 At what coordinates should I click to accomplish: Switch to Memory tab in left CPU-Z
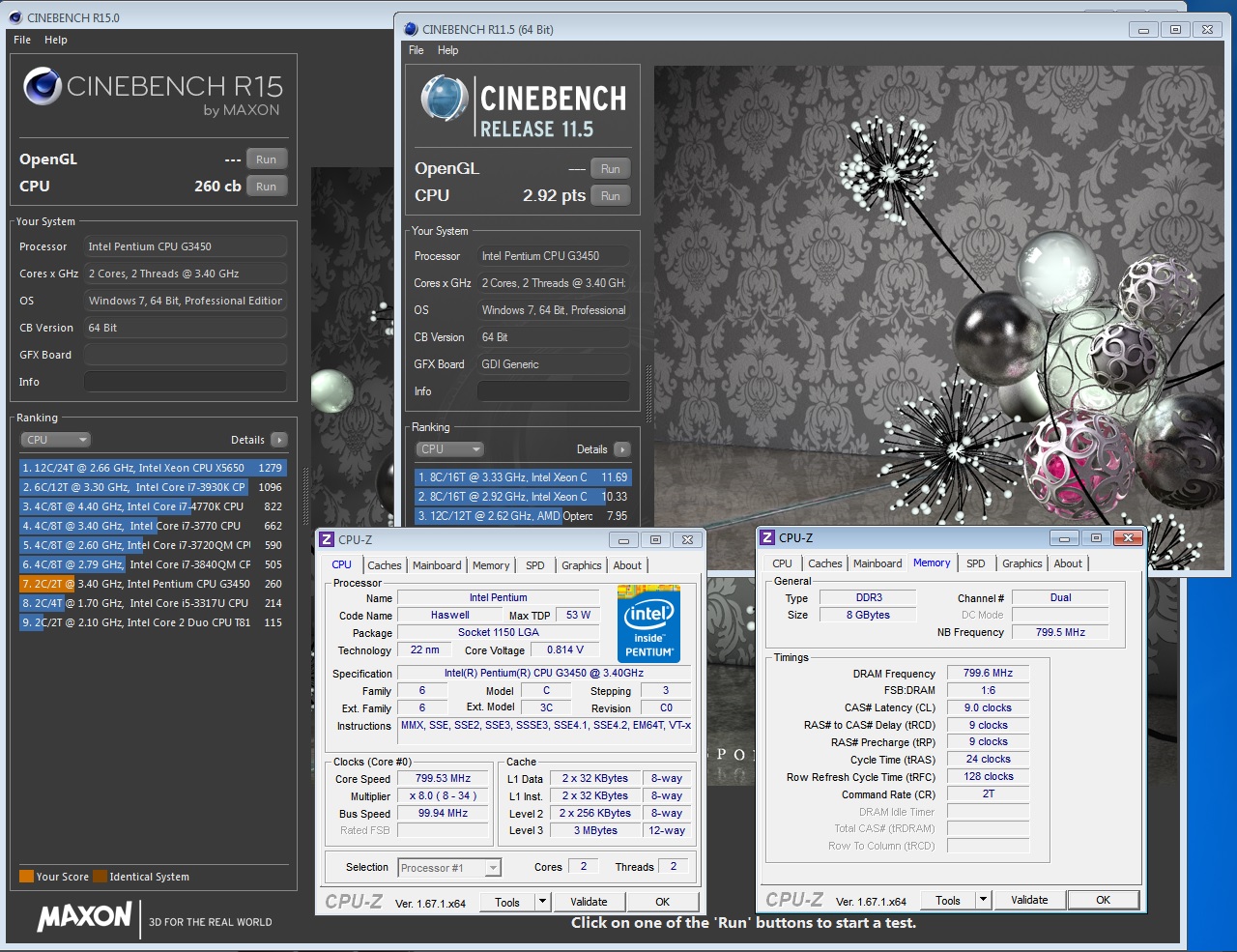click(491, 565)
